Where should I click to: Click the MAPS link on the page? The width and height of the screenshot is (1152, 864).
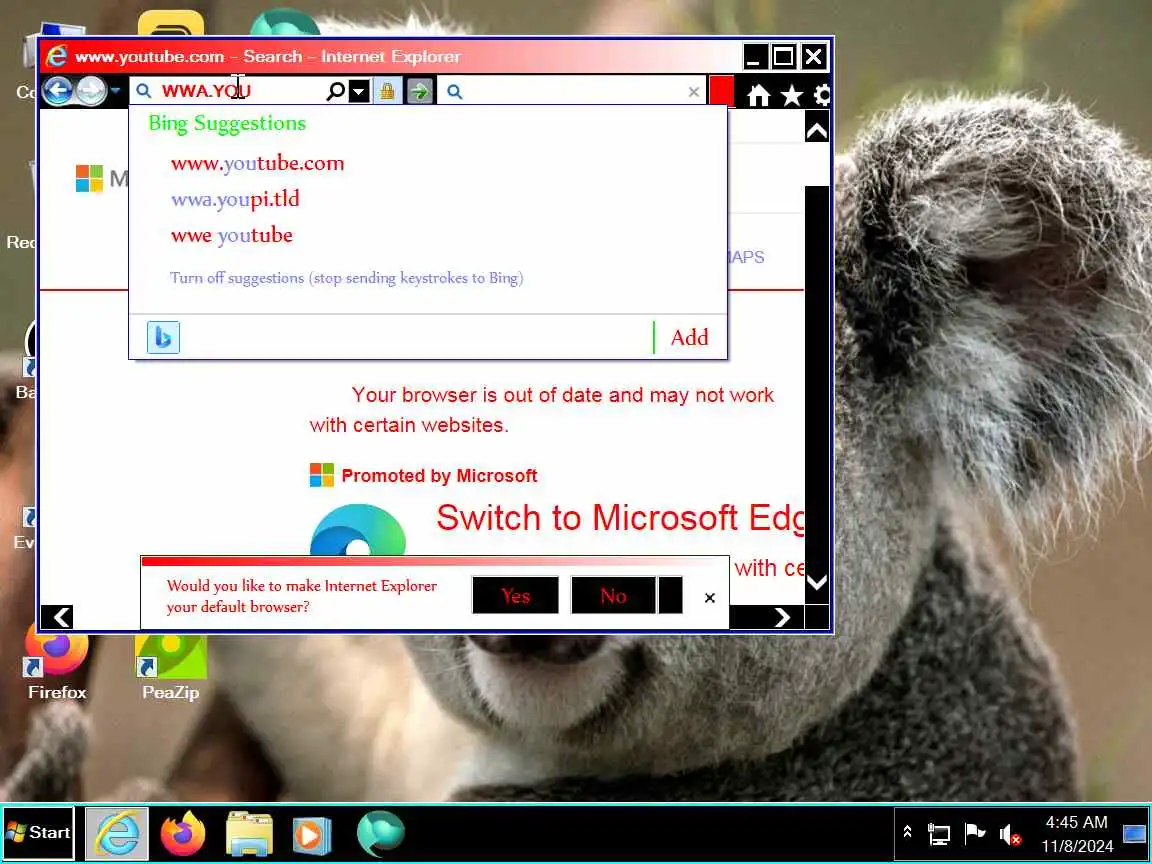(746, 257)
